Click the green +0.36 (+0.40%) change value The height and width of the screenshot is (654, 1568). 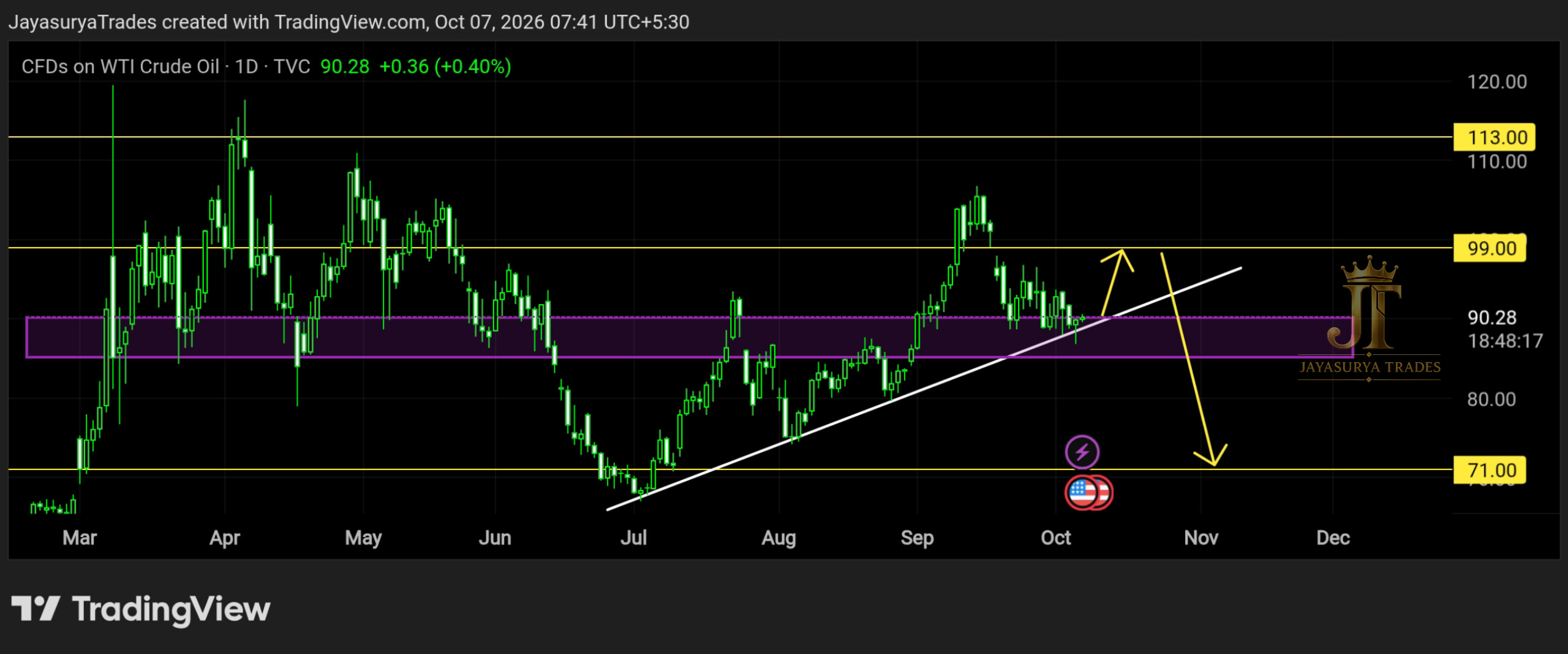tap(445, 66)
